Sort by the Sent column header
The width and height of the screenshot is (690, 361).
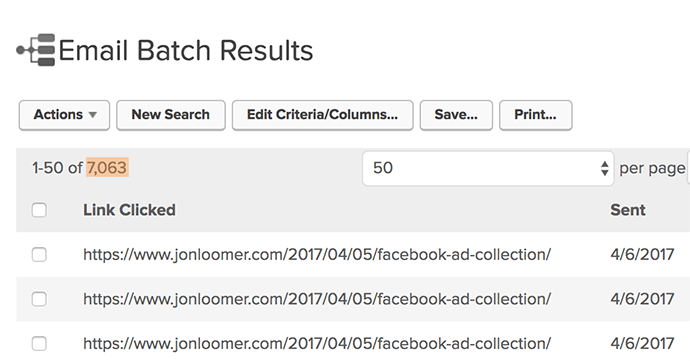pyautogui.click(x=628, y=210)
